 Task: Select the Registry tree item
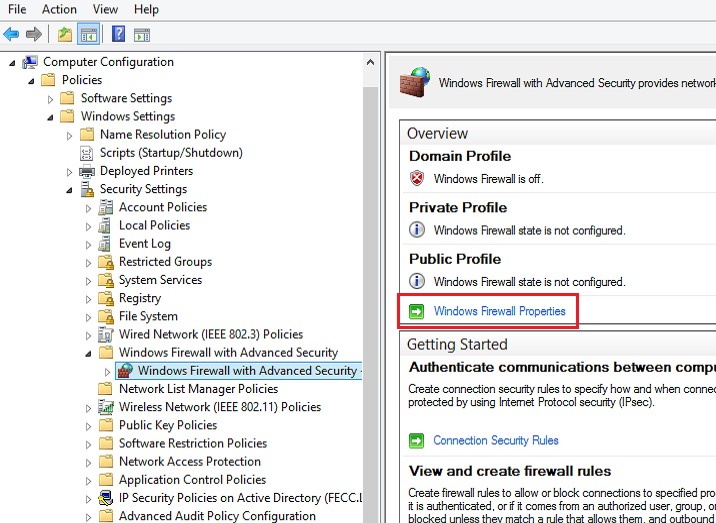(x=140, y=298)
